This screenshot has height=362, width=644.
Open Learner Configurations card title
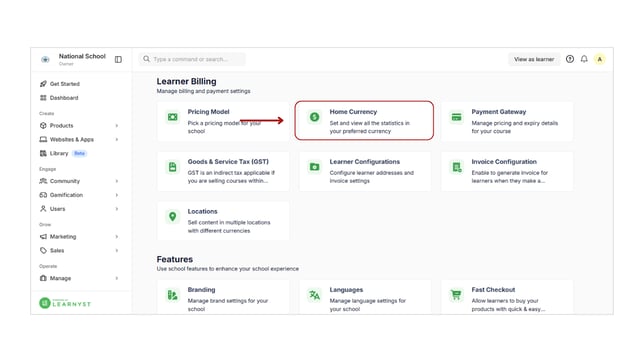pos(364,161)
